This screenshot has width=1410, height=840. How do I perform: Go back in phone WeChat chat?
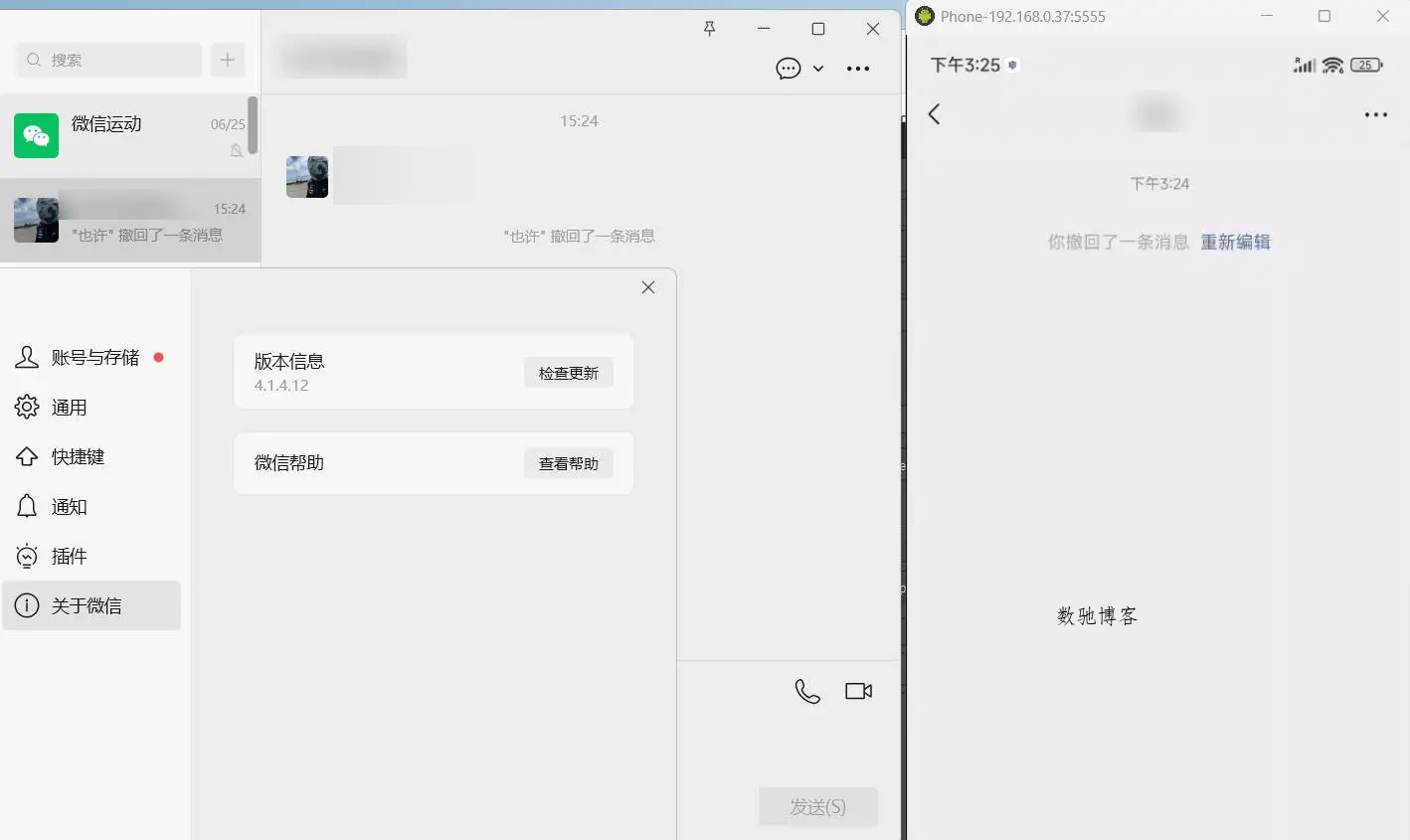coord(934,114)
